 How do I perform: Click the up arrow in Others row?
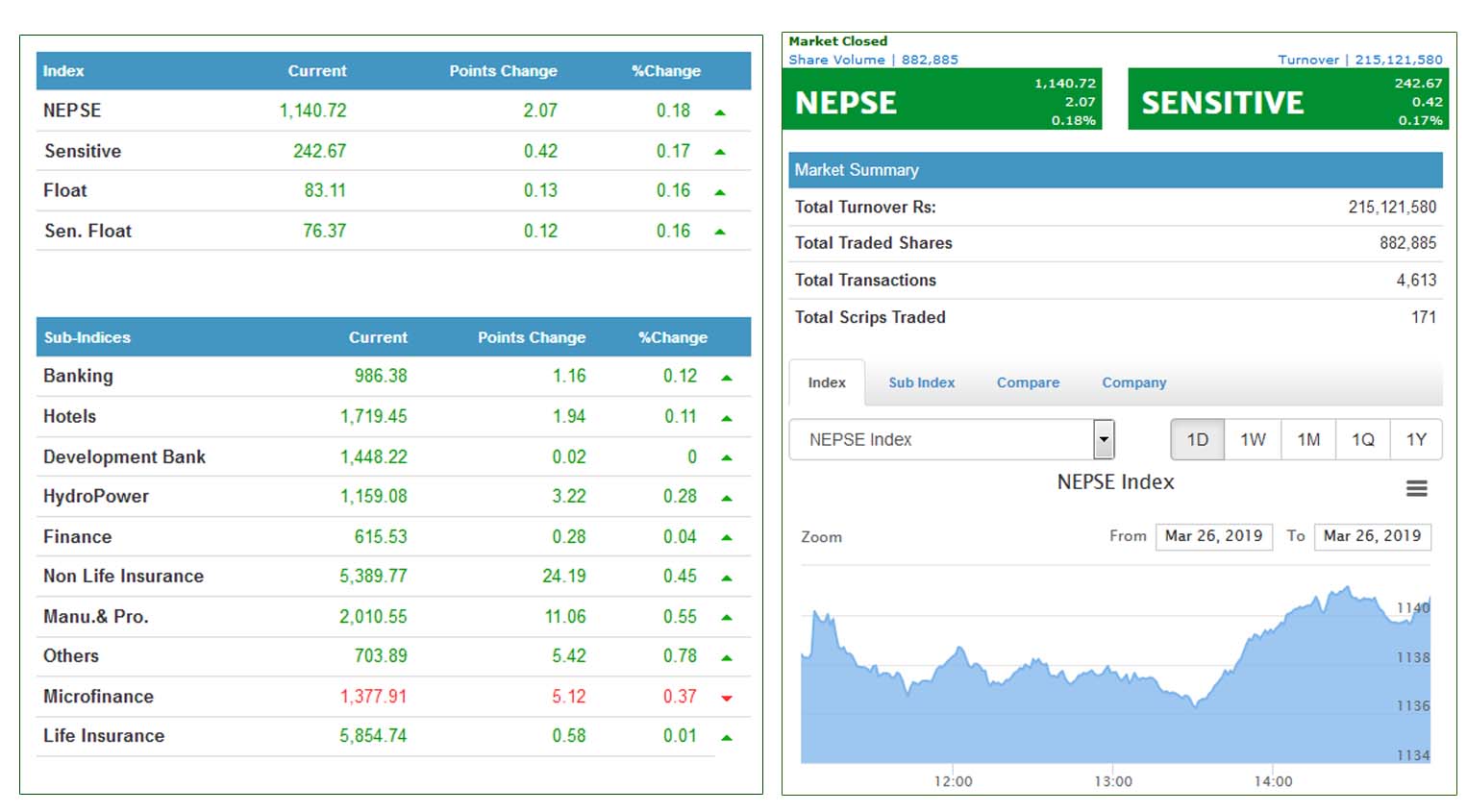(x=727, y=657)
